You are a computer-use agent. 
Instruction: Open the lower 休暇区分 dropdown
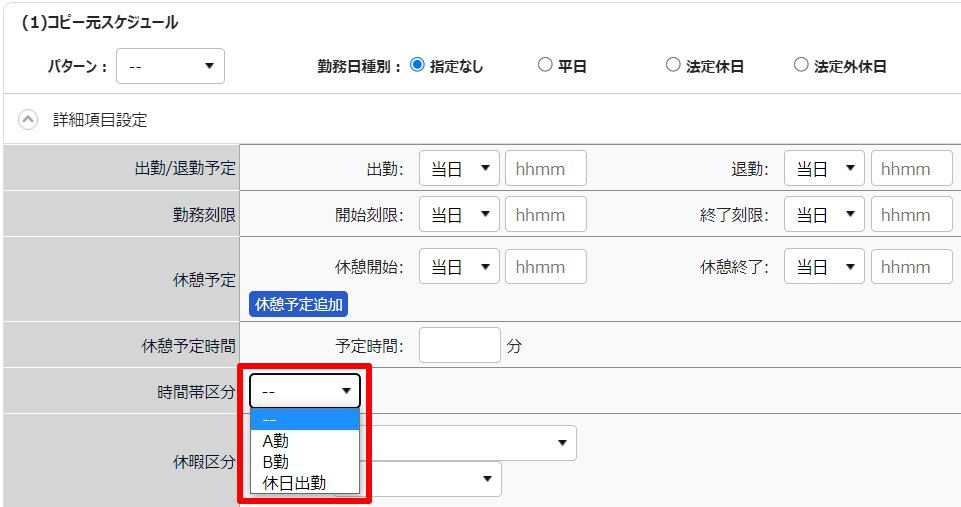[430, 479]
